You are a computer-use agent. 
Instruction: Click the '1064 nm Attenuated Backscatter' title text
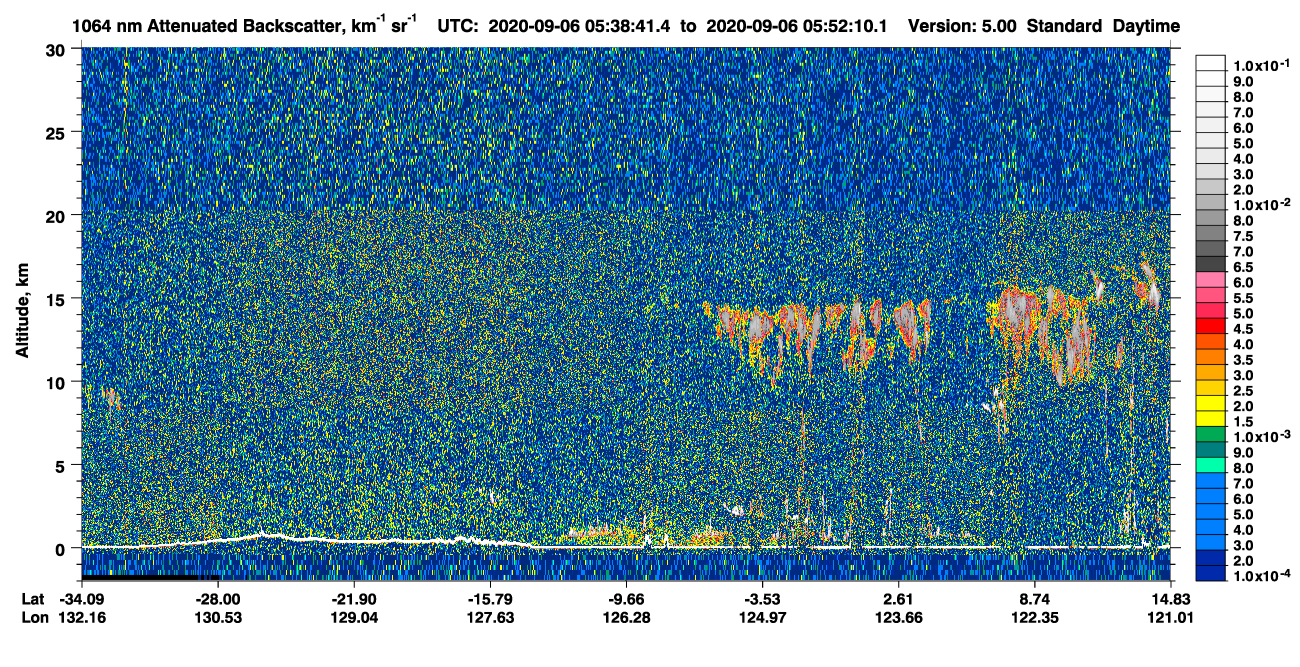(210, 26)
